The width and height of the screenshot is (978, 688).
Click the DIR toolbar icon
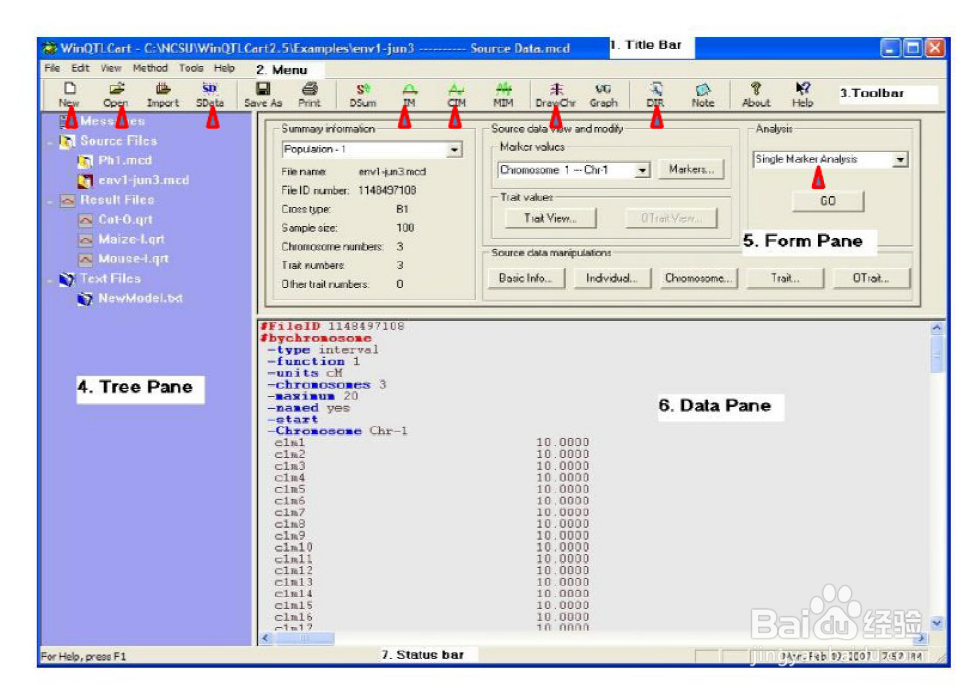(656, 95)
